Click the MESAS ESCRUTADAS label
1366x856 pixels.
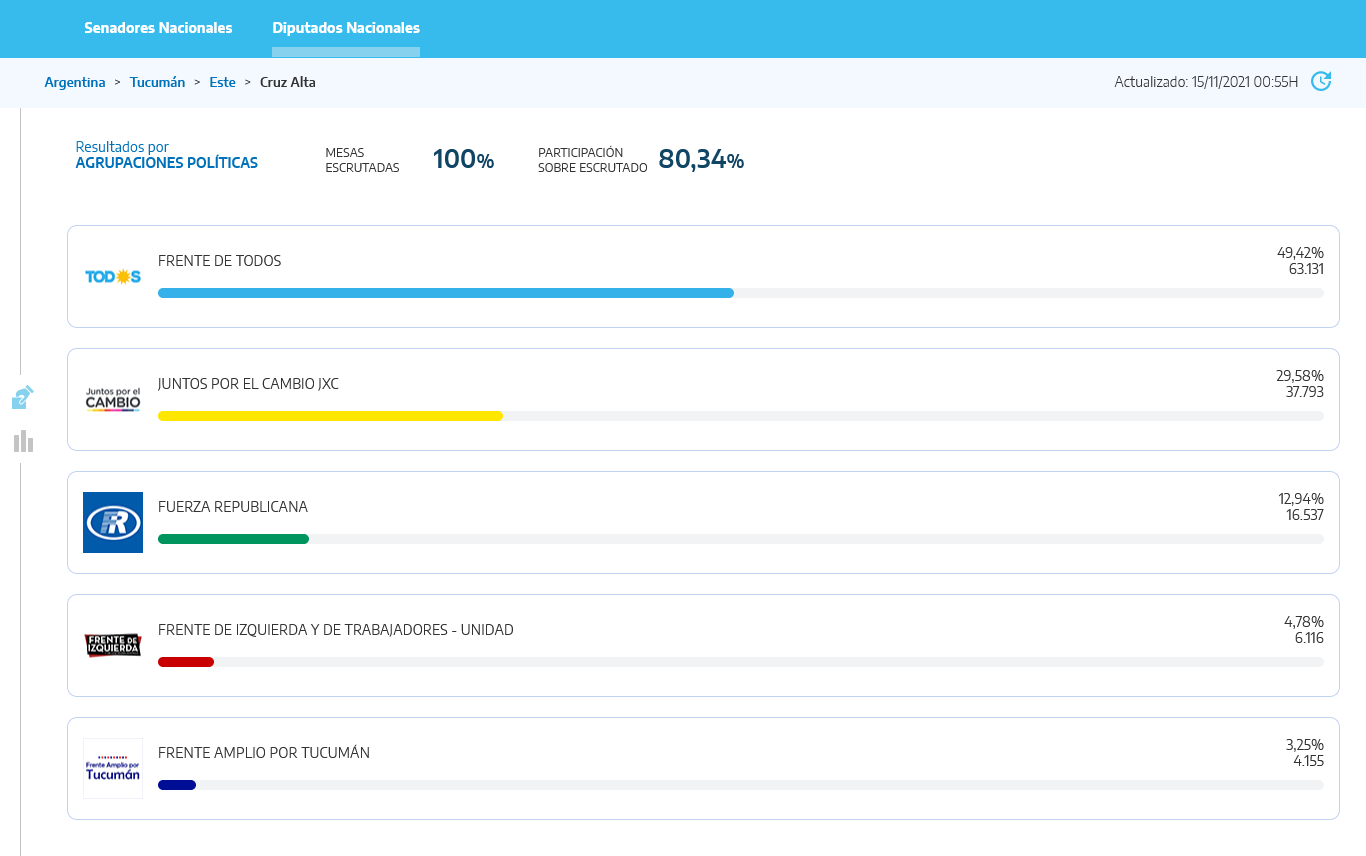[362, 160]
